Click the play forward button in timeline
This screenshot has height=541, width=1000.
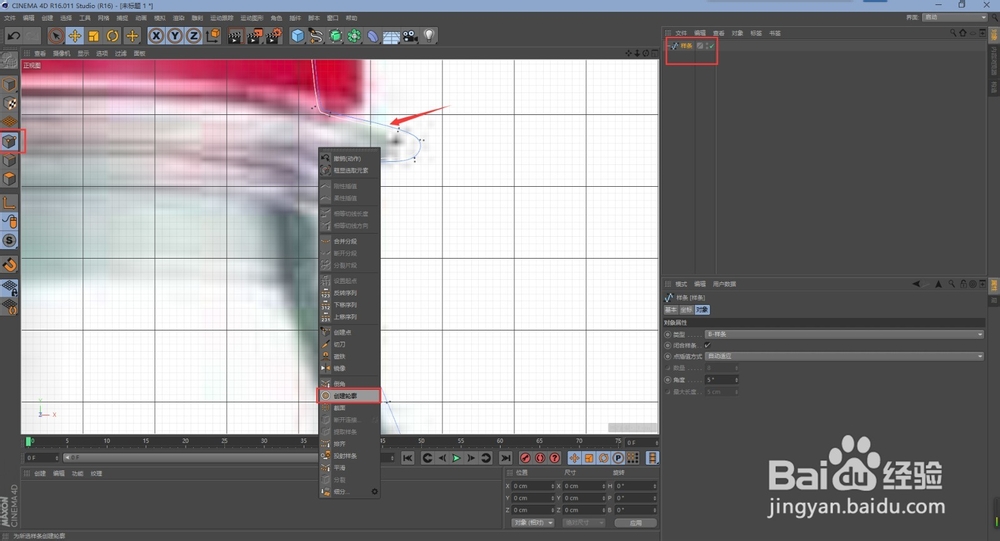[x=456, y=458]
